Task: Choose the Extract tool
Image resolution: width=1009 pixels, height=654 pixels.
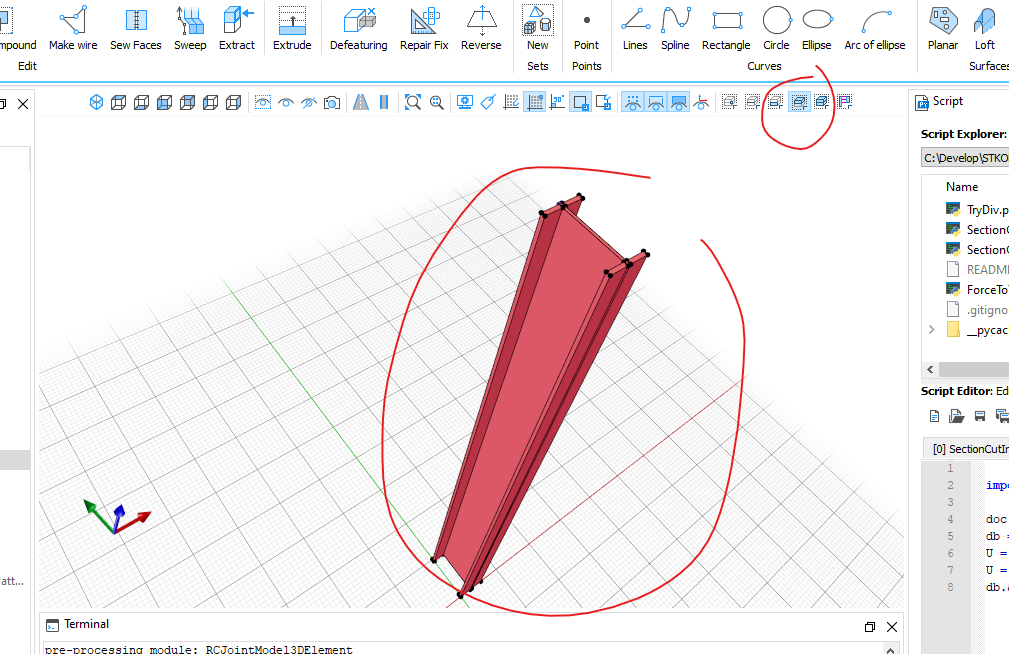Action: click(237, 28)
